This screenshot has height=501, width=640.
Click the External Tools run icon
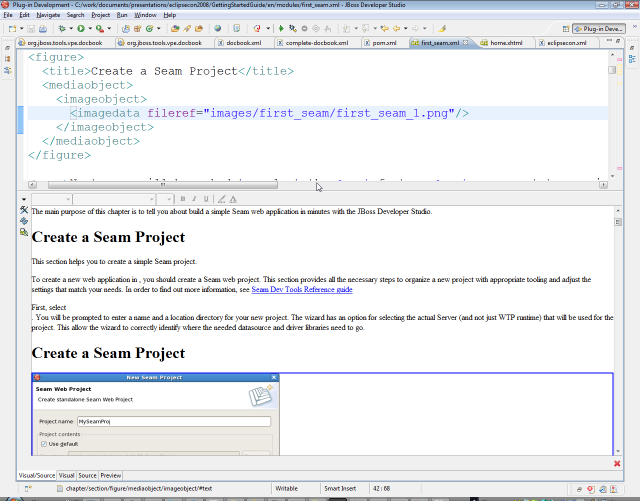(100, 29)
